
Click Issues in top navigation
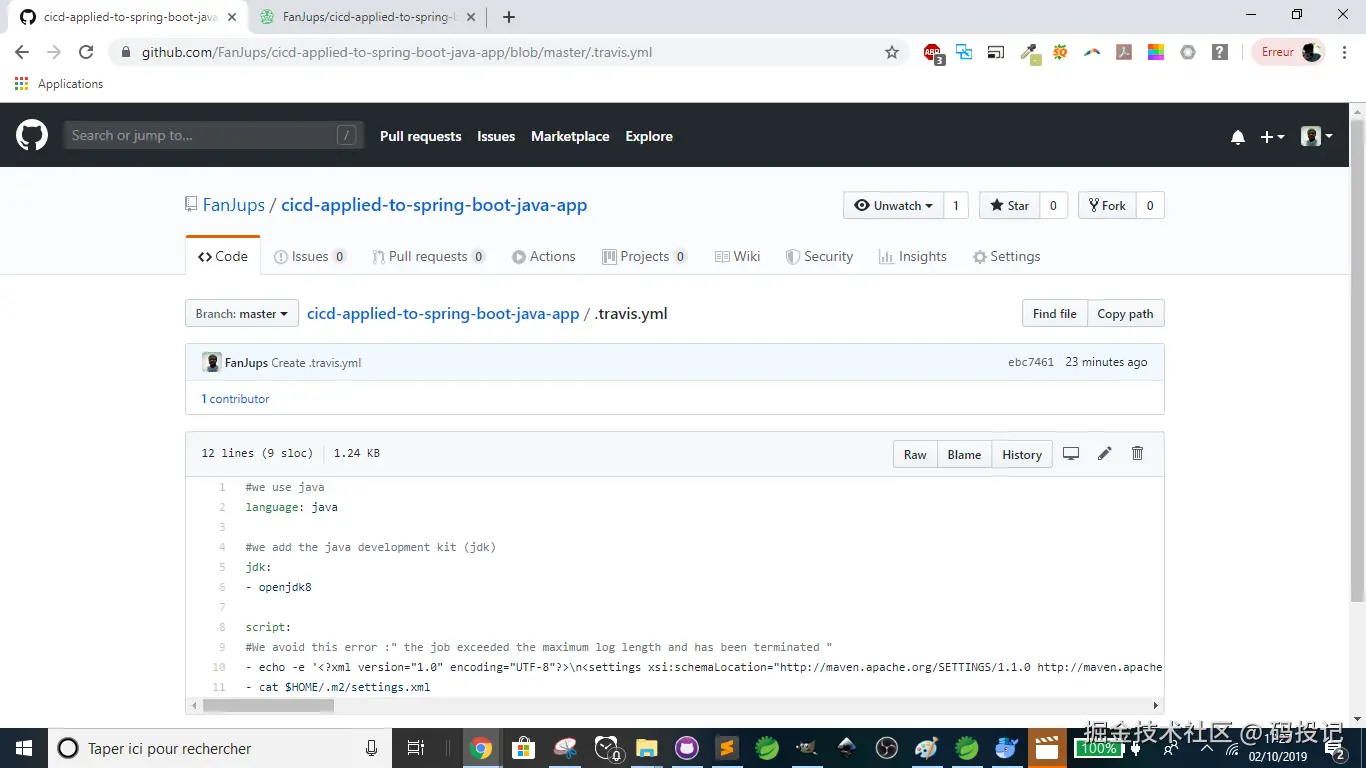point(496,136)
